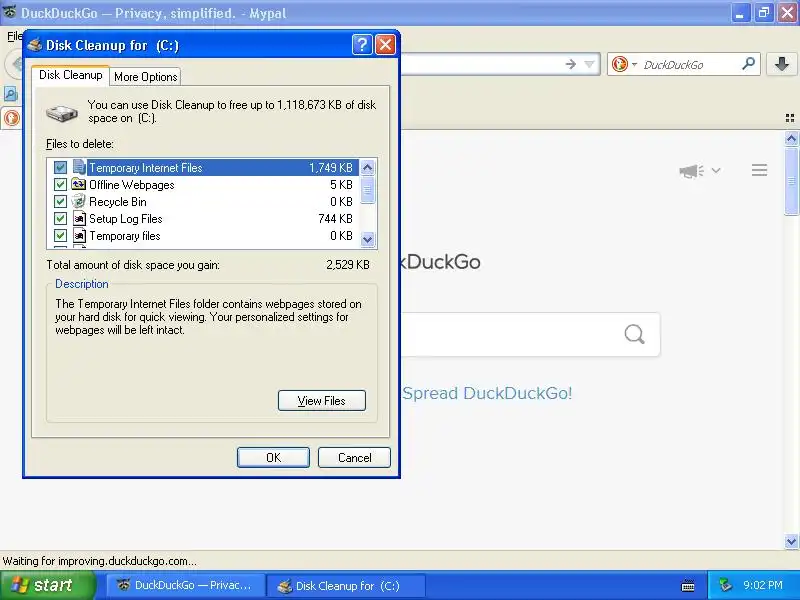This screenshot has height=600, width=800.
Task: Click the Setup Log Files icon
Action: pyautogui.click(x=79, y=219)
